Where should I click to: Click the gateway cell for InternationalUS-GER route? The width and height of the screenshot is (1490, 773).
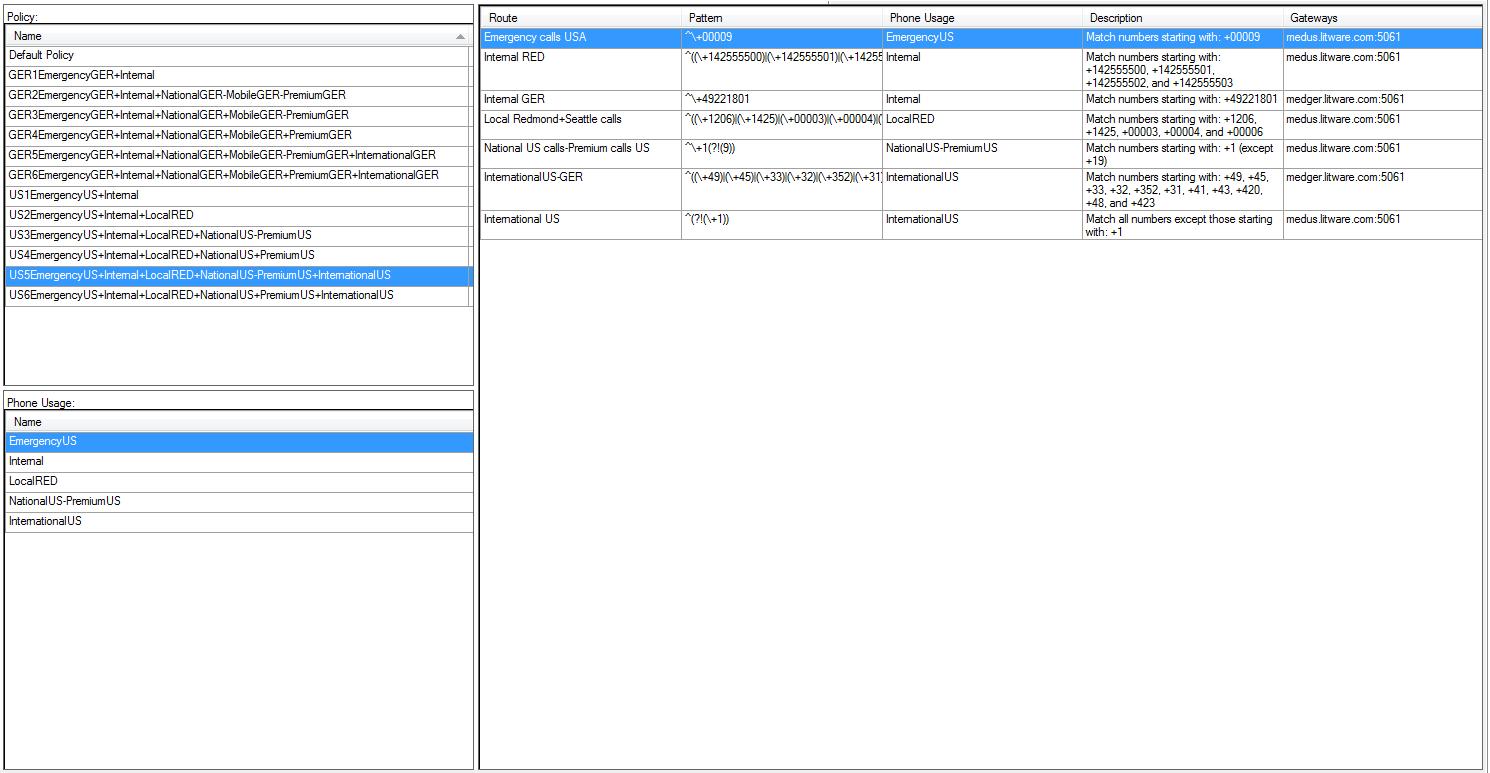(x=1382, y=189)
